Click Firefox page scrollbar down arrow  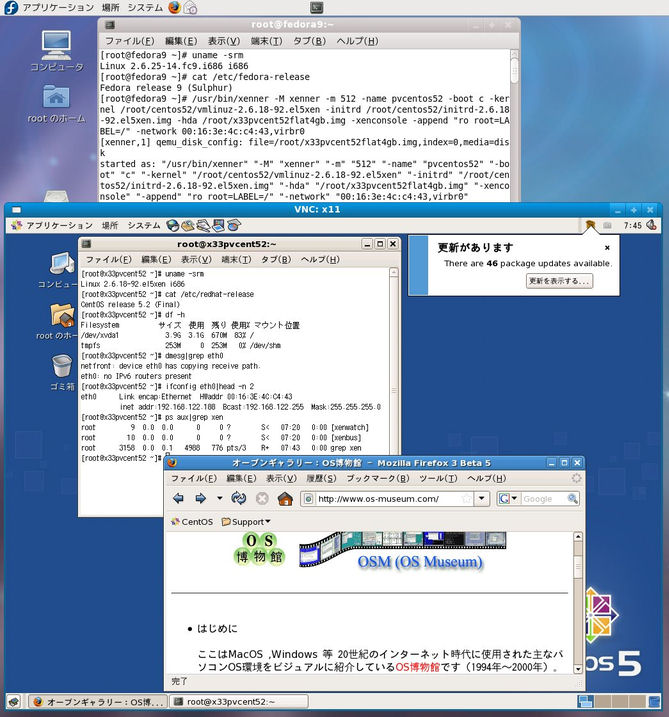pyautogui.click(x=578, y=669)
